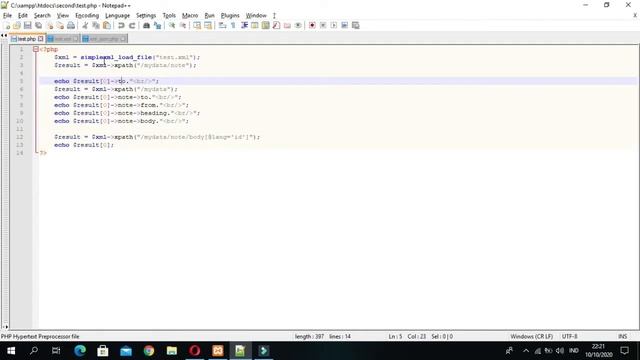Toggle word wrap in the toolbar
Screen dimensions: 640x360
click(222, 25)
